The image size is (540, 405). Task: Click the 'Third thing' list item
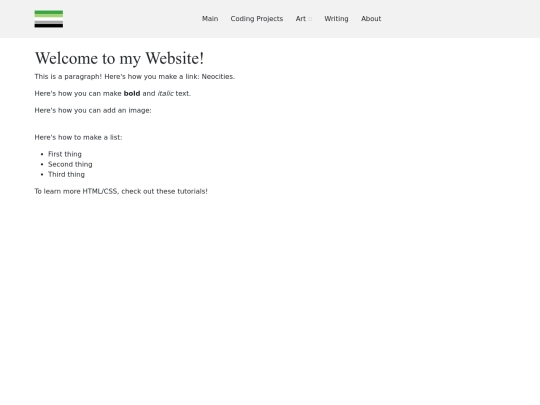point(66,174)
